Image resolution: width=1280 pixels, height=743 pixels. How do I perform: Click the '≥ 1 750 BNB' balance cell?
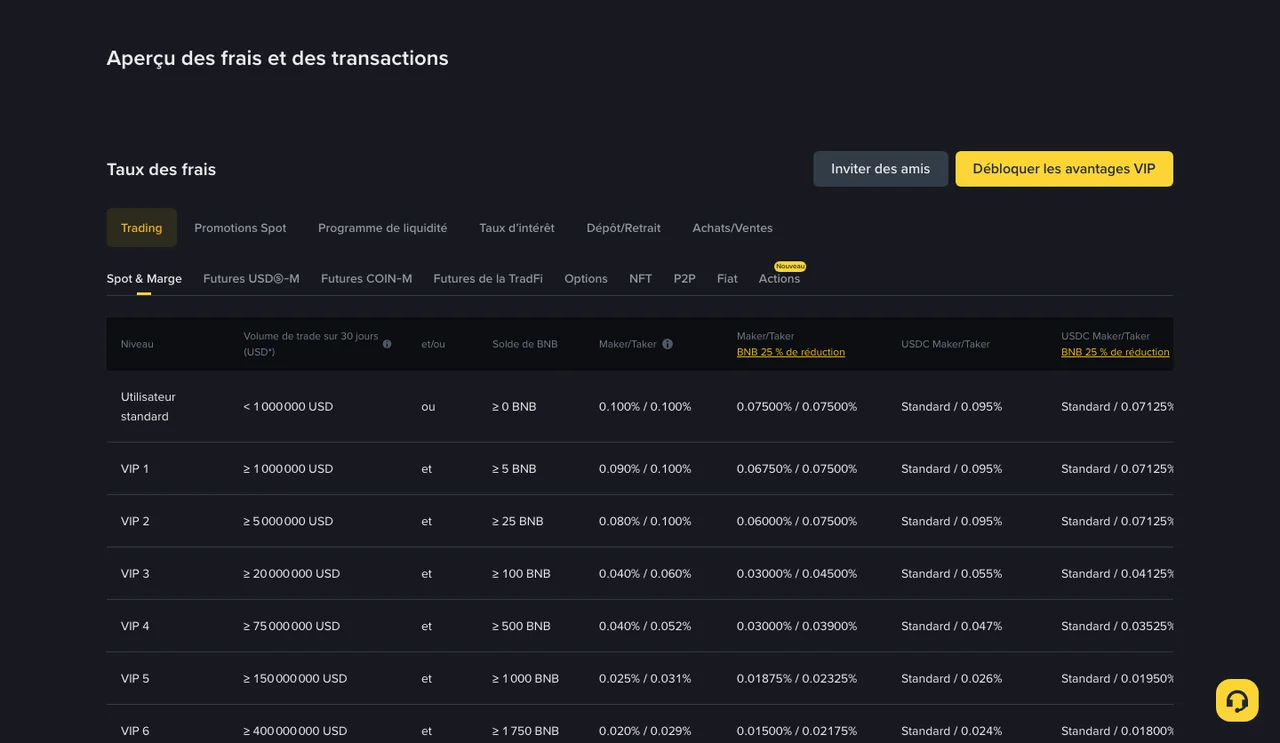(526, 731)
